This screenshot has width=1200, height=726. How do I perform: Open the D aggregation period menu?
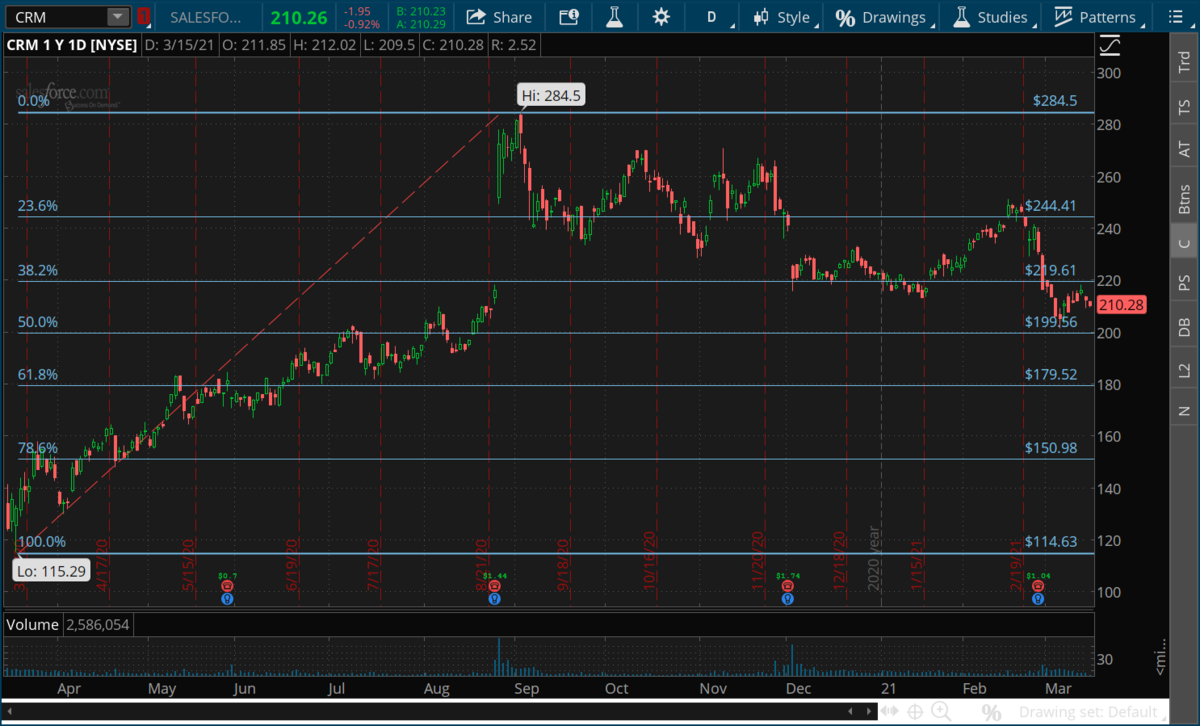[712, 17]
